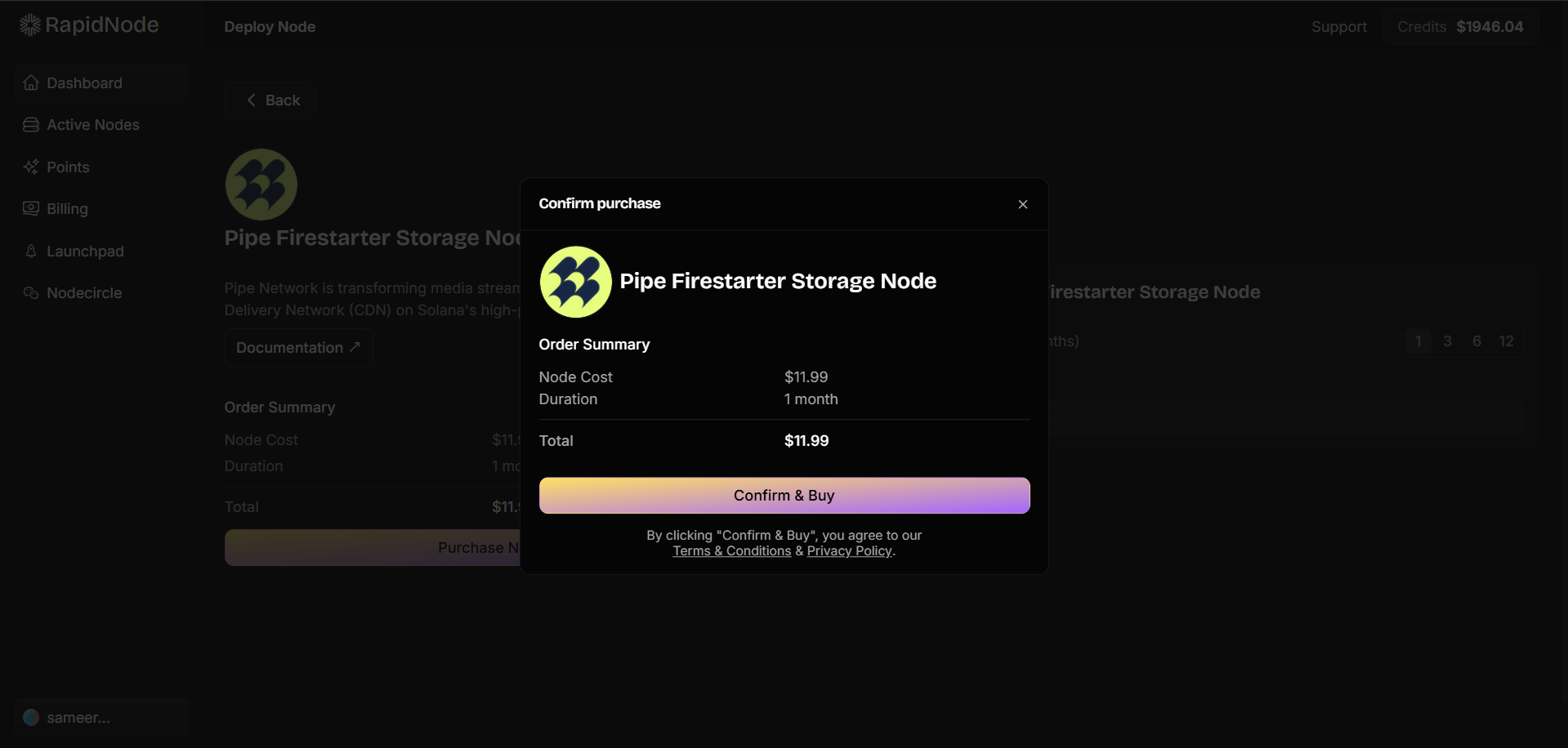Select 12 months duration option

pos(1506,341)
